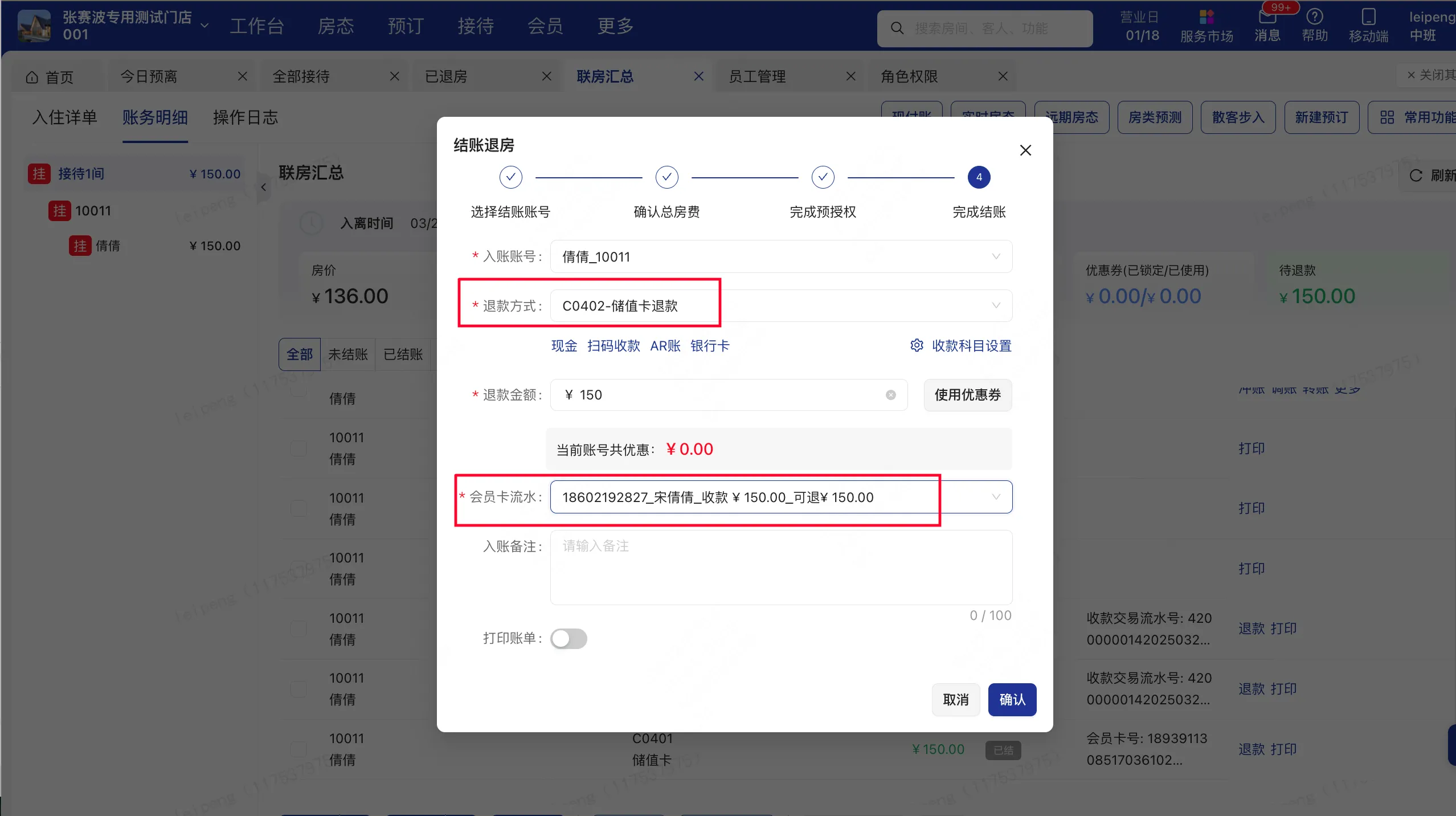Click the search magnifier icon in top bar
The image size is (1456, 816).
click(897, 28)
